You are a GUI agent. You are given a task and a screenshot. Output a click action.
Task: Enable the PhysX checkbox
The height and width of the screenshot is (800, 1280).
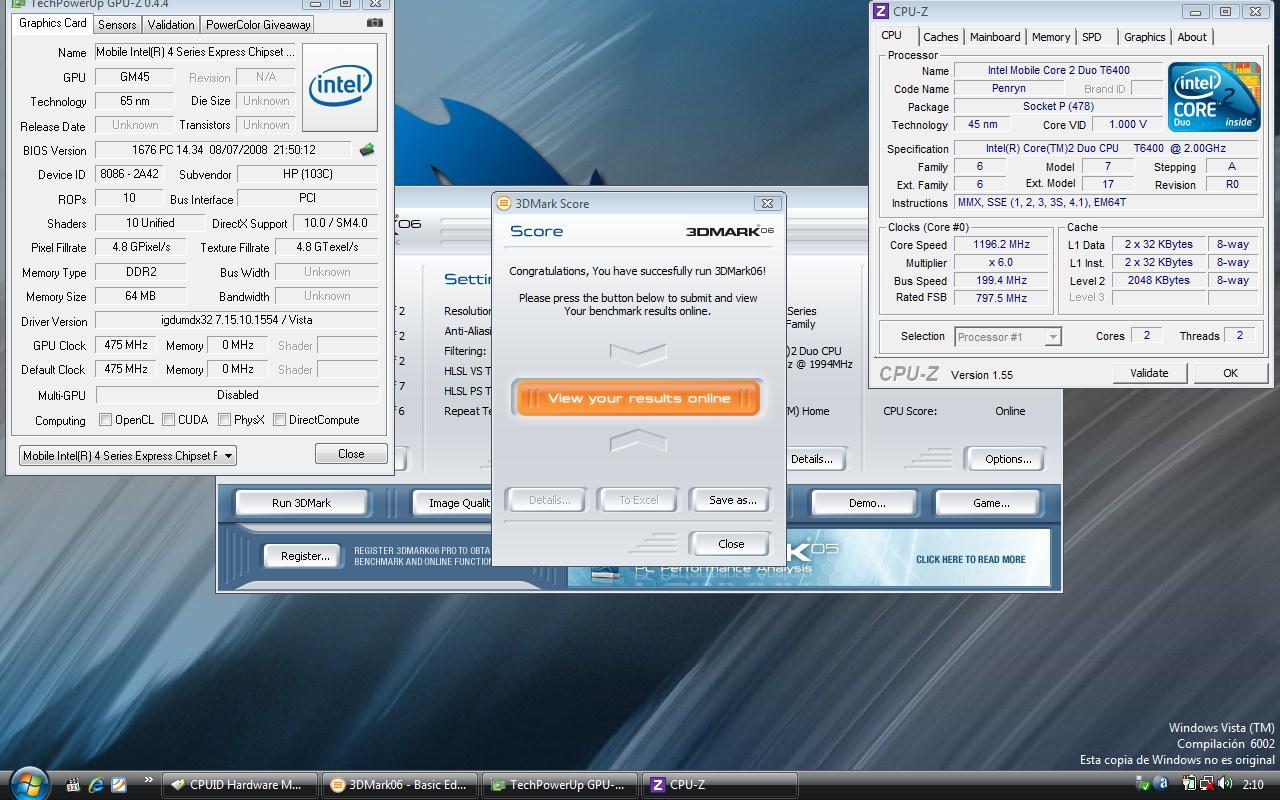224,420
